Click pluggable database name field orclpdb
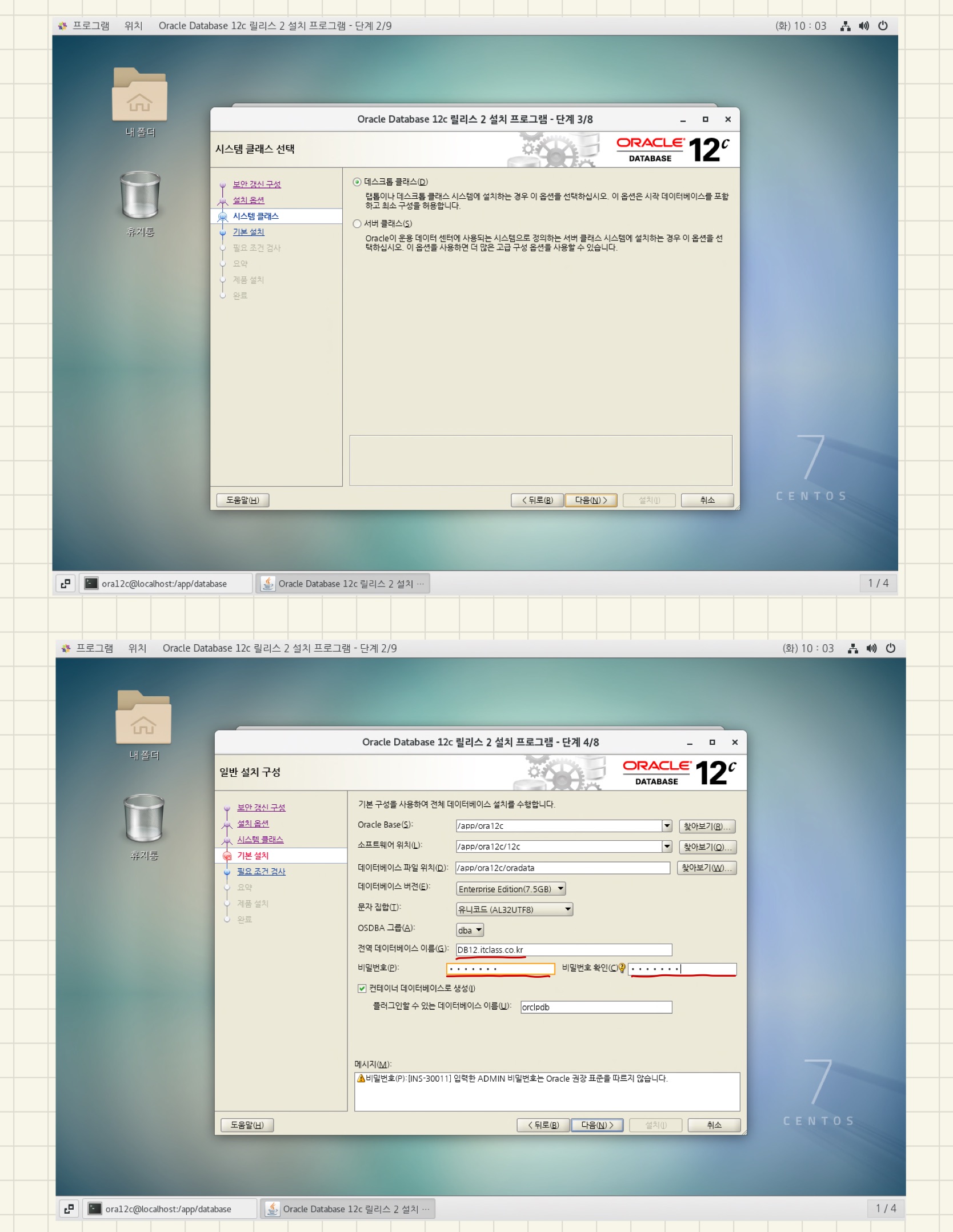Viewport: 953px width, 1232px height. click(596, 1007)
